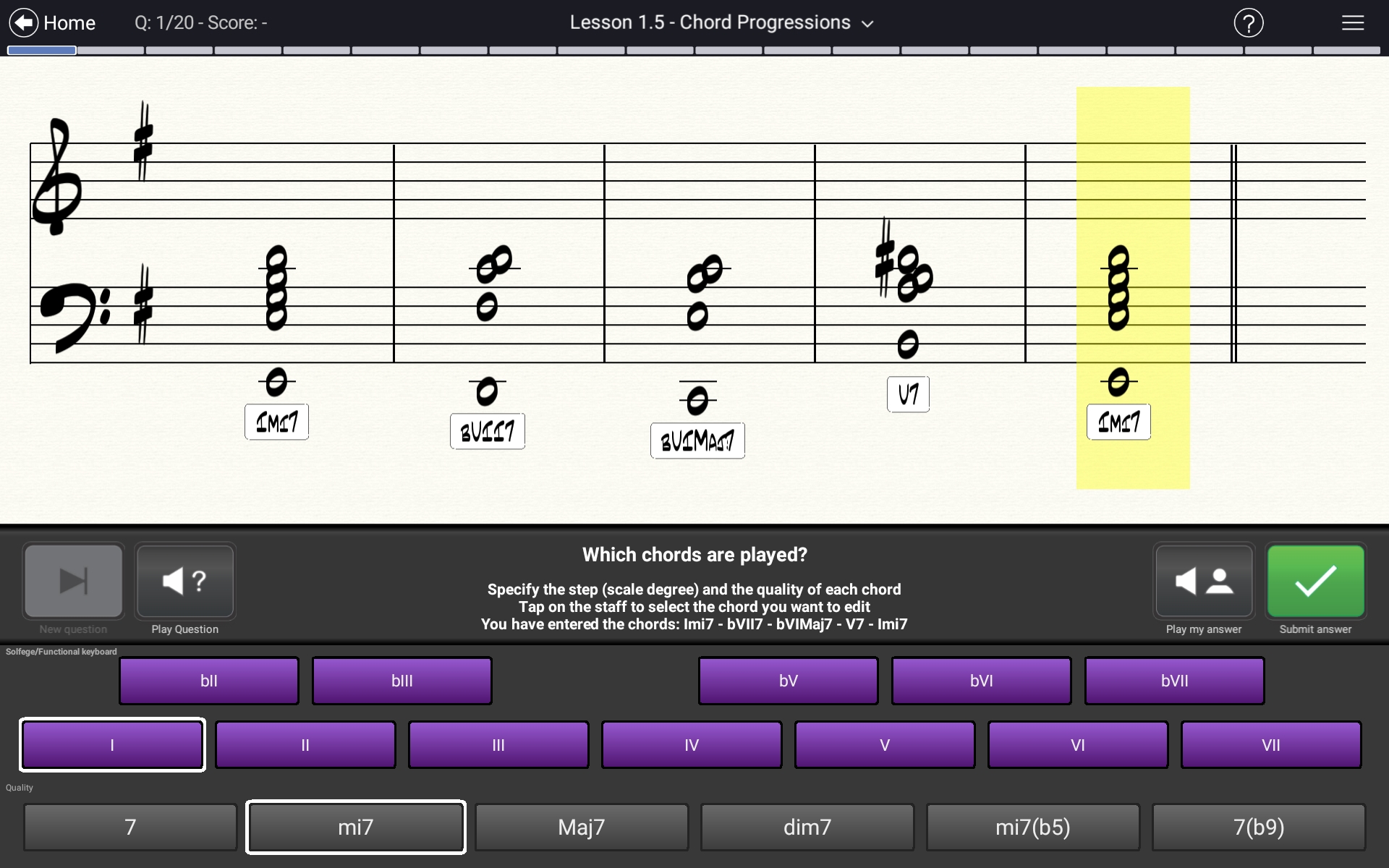Click the New question skip icon

(x=73, y=582)
